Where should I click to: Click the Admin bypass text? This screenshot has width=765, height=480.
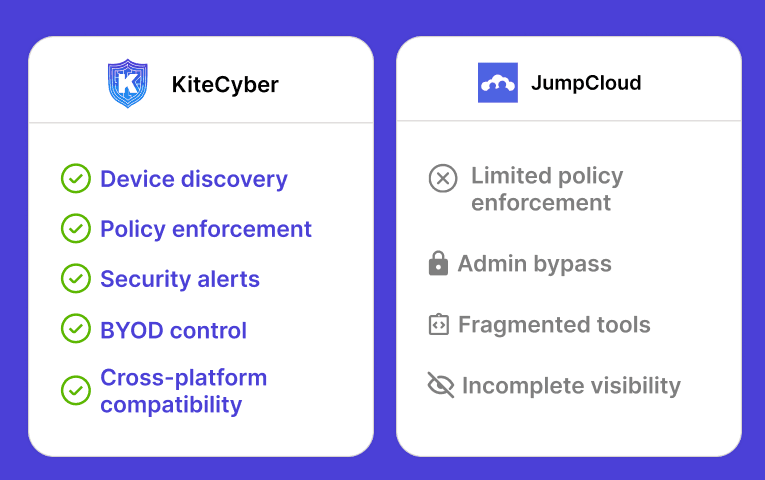pos(534,264)
